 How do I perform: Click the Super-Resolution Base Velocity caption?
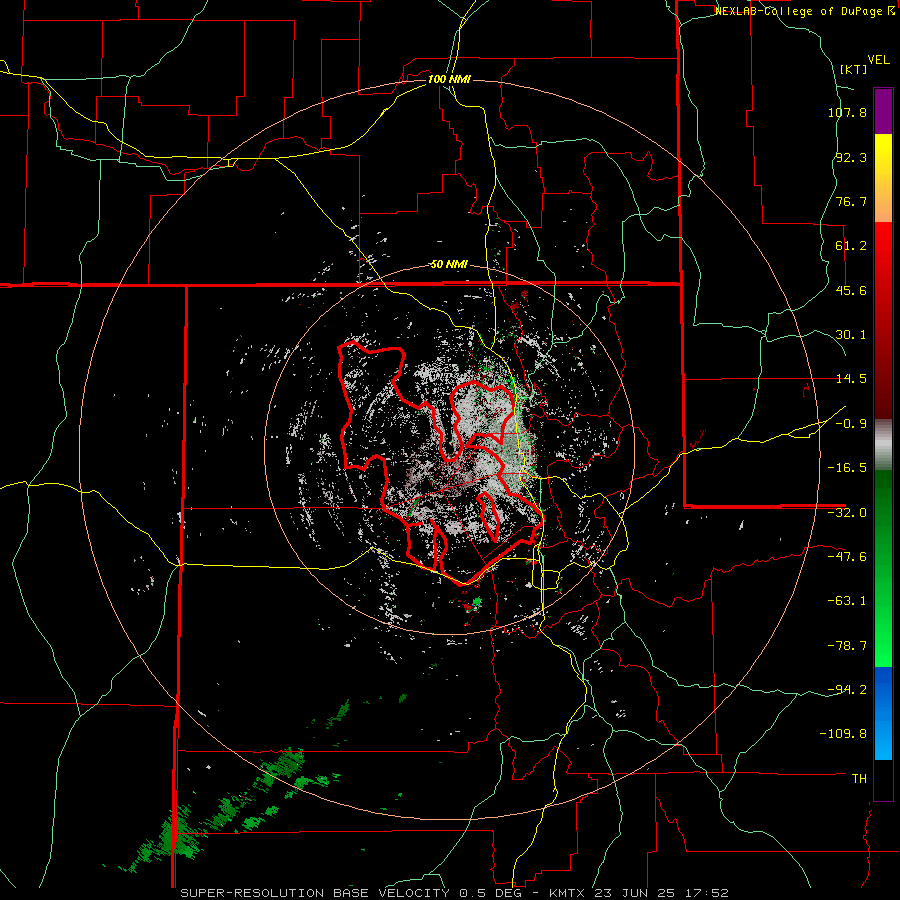(455, 893)
